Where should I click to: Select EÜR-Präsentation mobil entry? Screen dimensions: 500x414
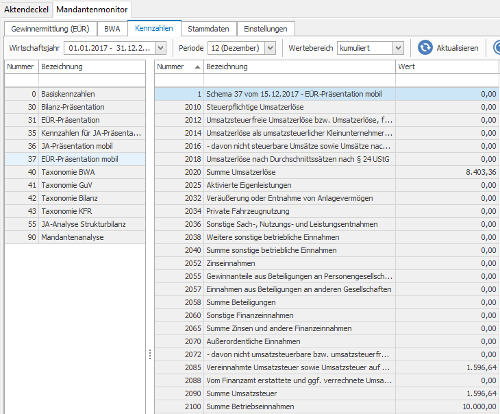coord(75,159)
